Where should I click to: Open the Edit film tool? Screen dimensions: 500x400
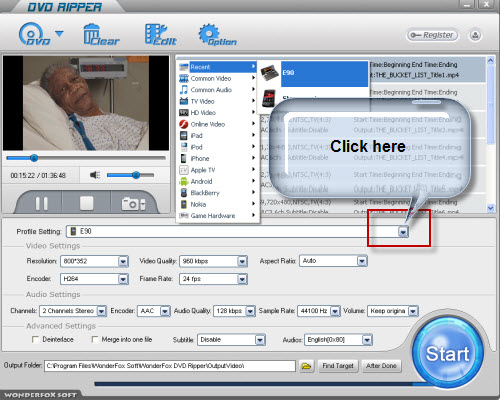pos(161,34)
